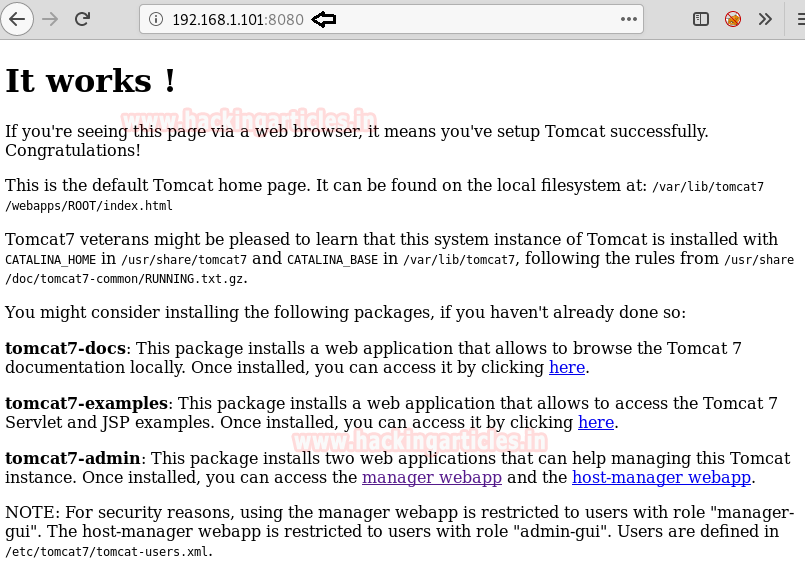Screen dimensions: 805x570
Task: Click the address bar showing 192.168.1.101:8080
Action: [391, 20]
